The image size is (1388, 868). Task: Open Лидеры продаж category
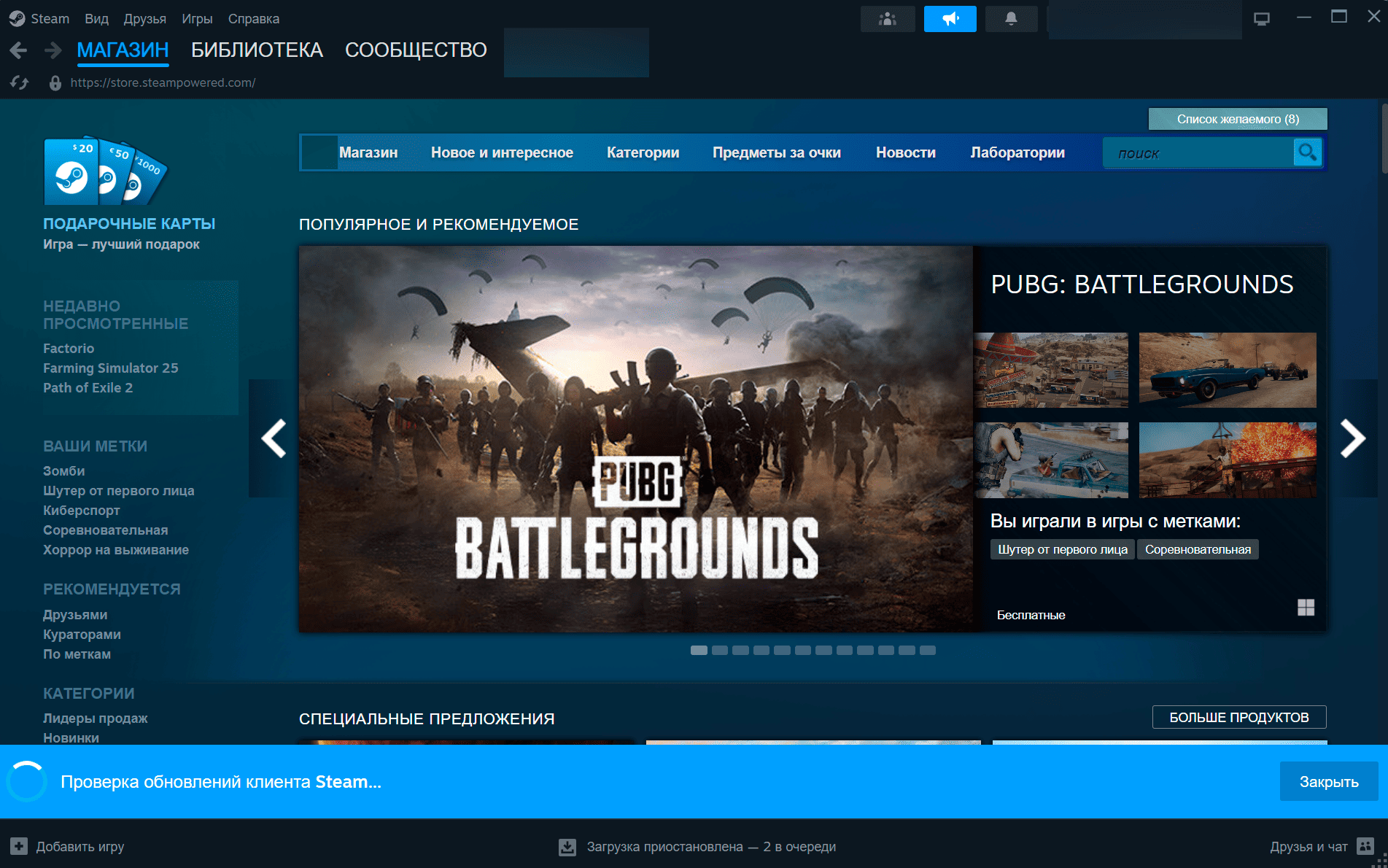tap(95, 718)
